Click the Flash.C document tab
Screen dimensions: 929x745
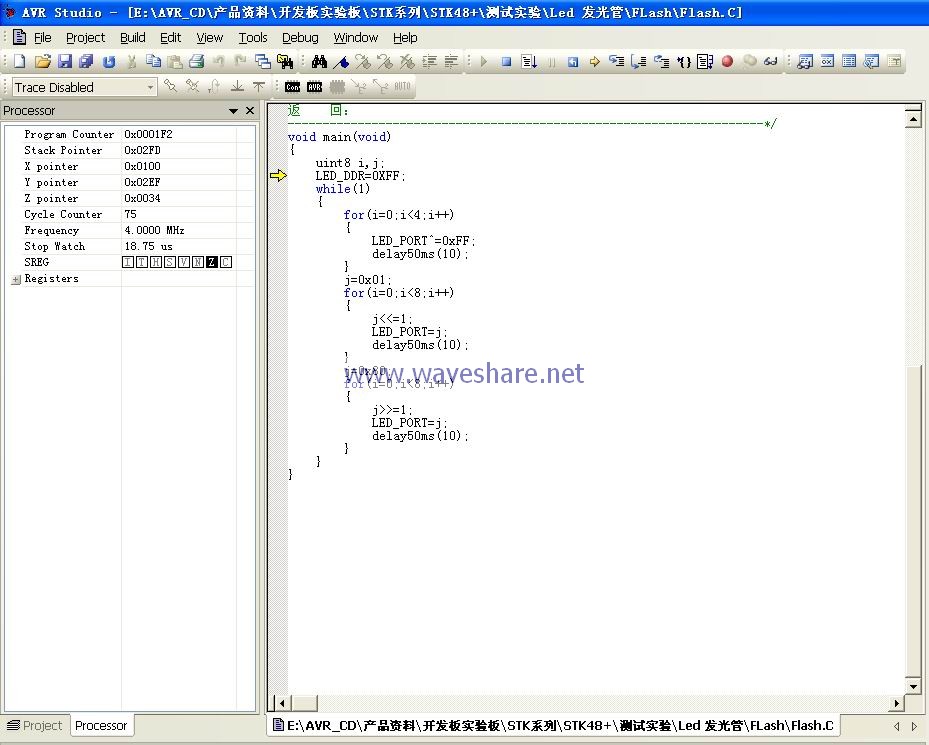(554, 725)
